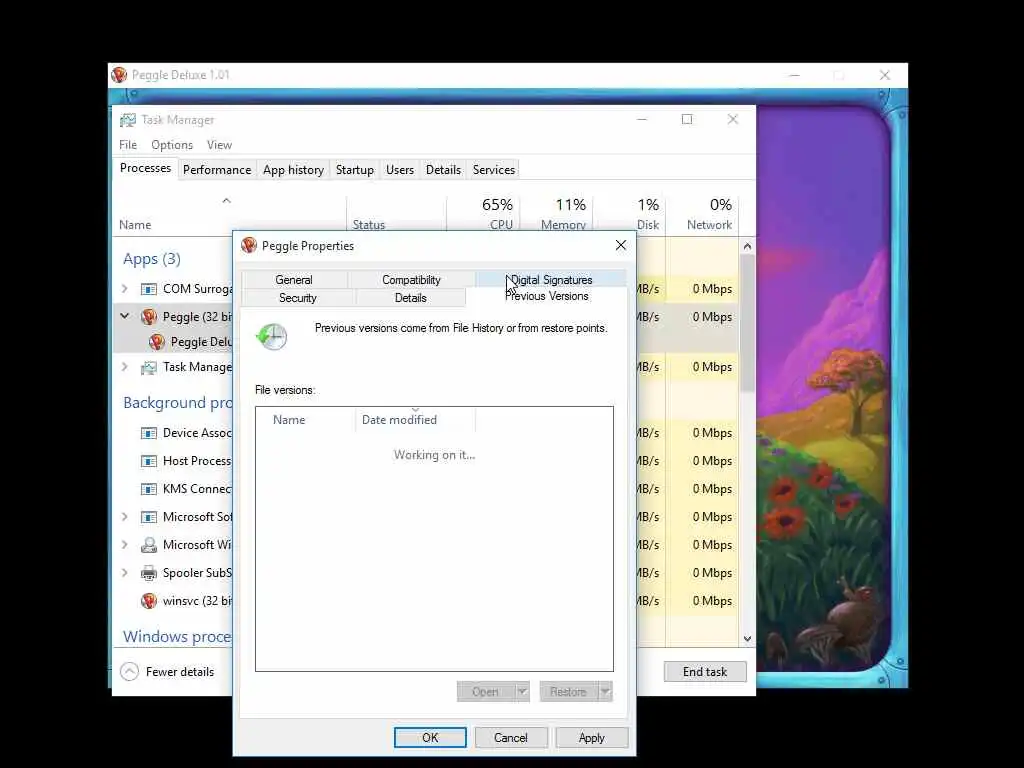Select the Previous Versions tab

547,296
